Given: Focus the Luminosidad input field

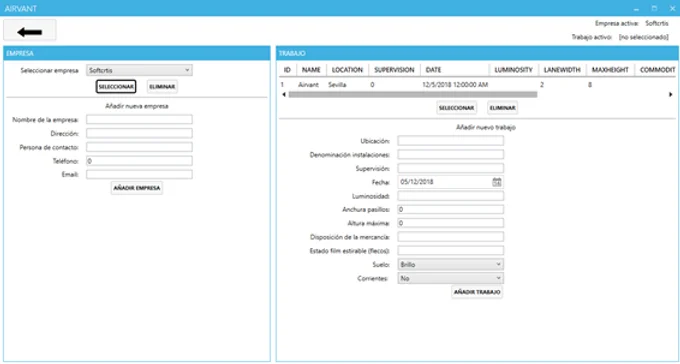Looking at the screenshot, I should tap(451, 196).
